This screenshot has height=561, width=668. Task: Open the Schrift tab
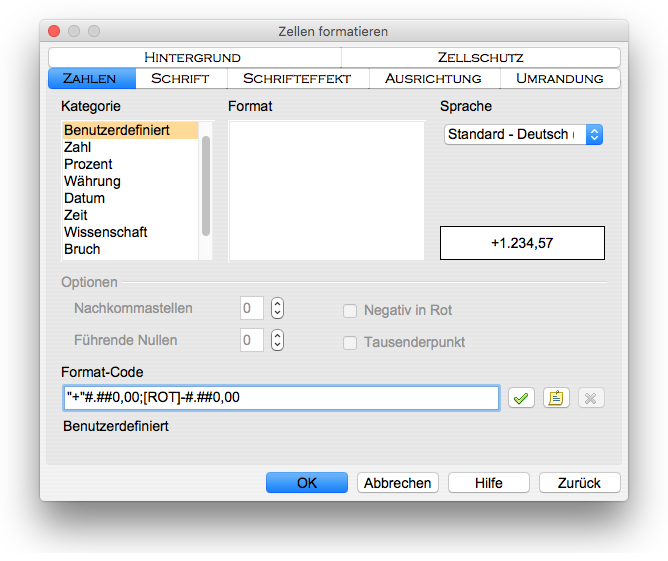[x=181, y=78]
